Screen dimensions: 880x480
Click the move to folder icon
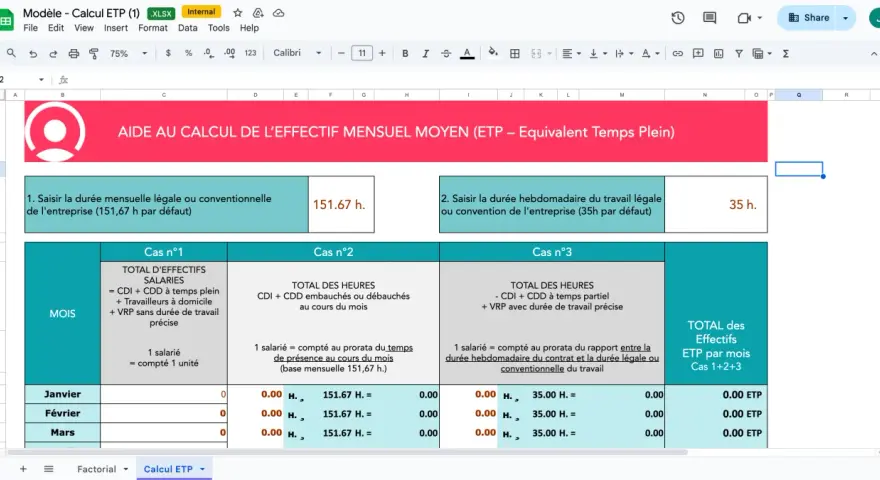(258, 12)
